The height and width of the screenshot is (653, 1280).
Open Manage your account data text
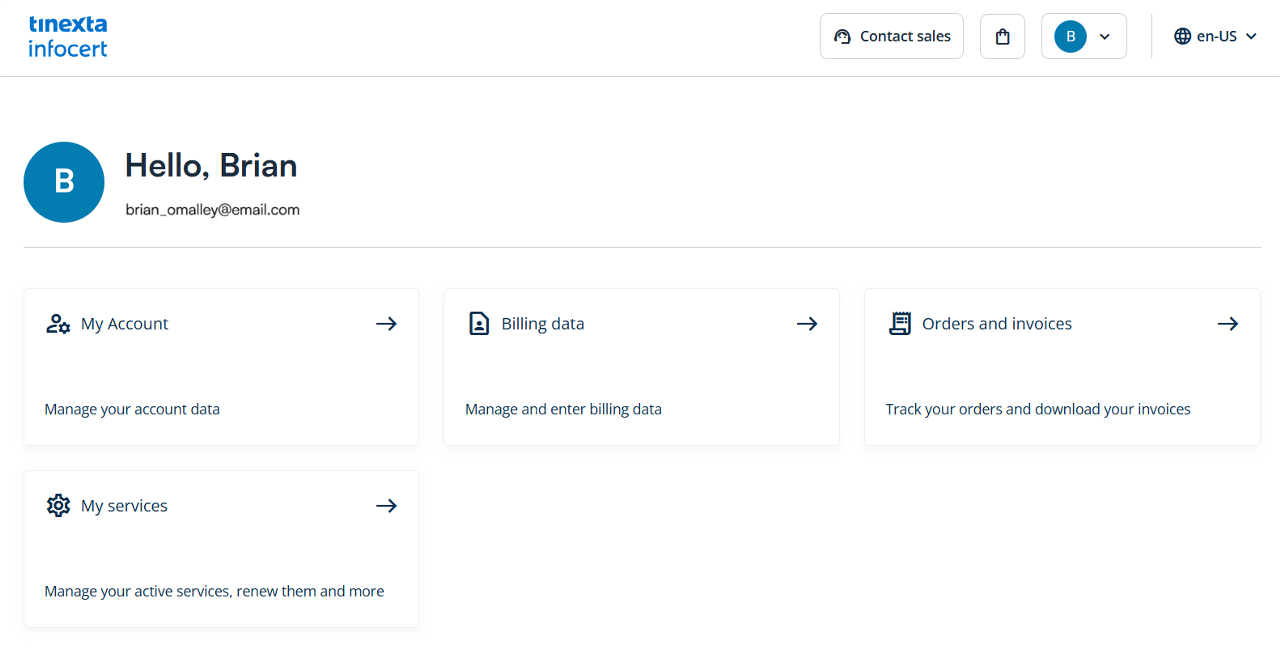132,409
